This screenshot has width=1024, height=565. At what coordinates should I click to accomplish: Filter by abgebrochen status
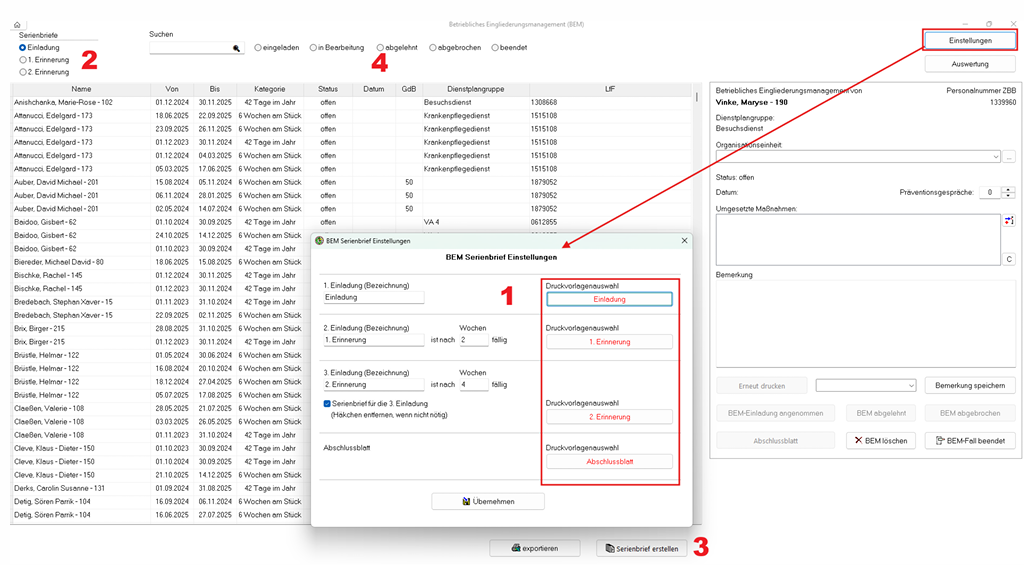point(433,48)
